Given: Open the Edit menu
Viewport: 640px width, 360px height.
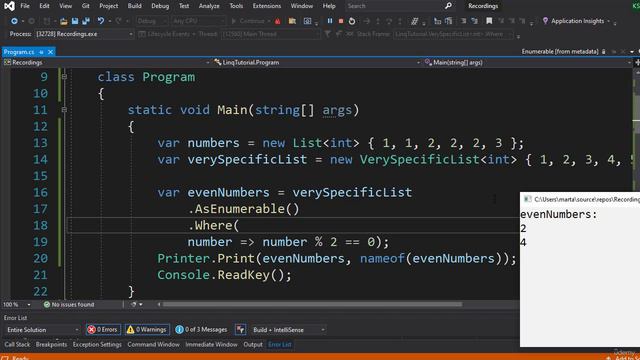Looking at the screenshot, I should tap(44, 6).
